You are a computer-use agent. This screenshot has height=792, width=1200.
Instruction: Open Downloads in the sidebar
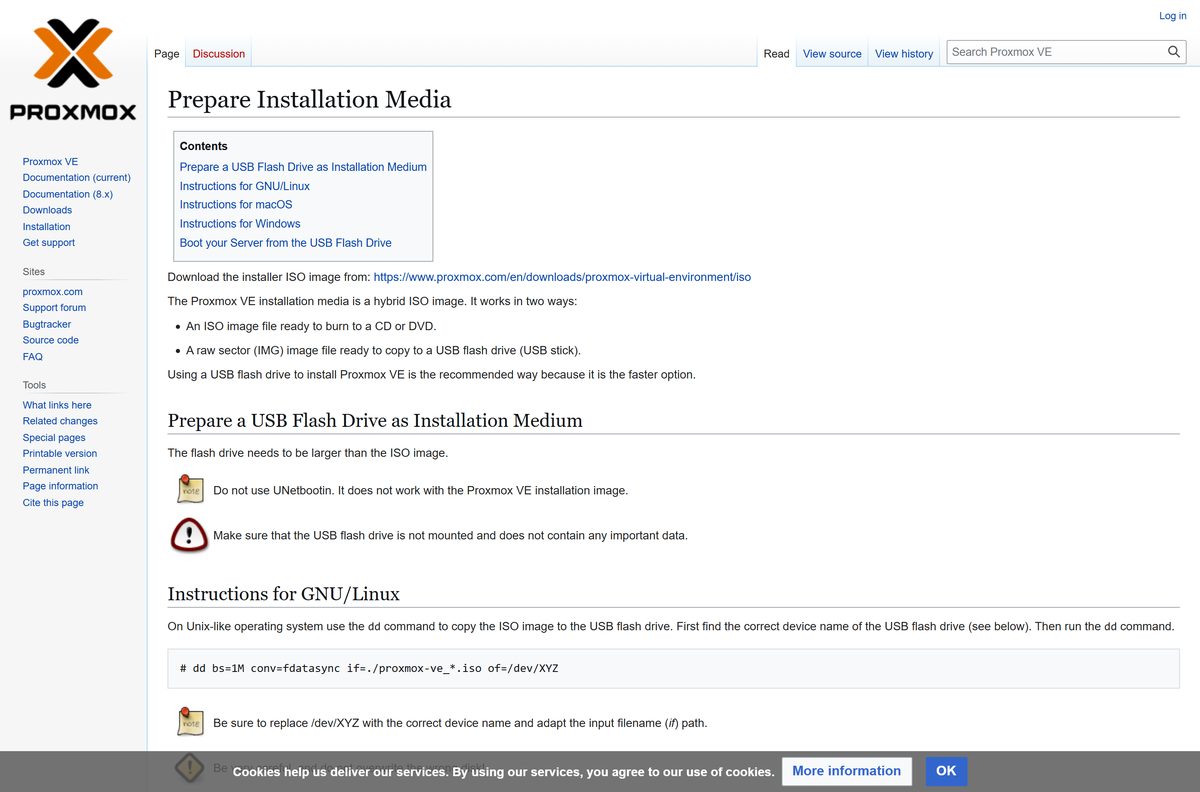click(x=47, y=210)
